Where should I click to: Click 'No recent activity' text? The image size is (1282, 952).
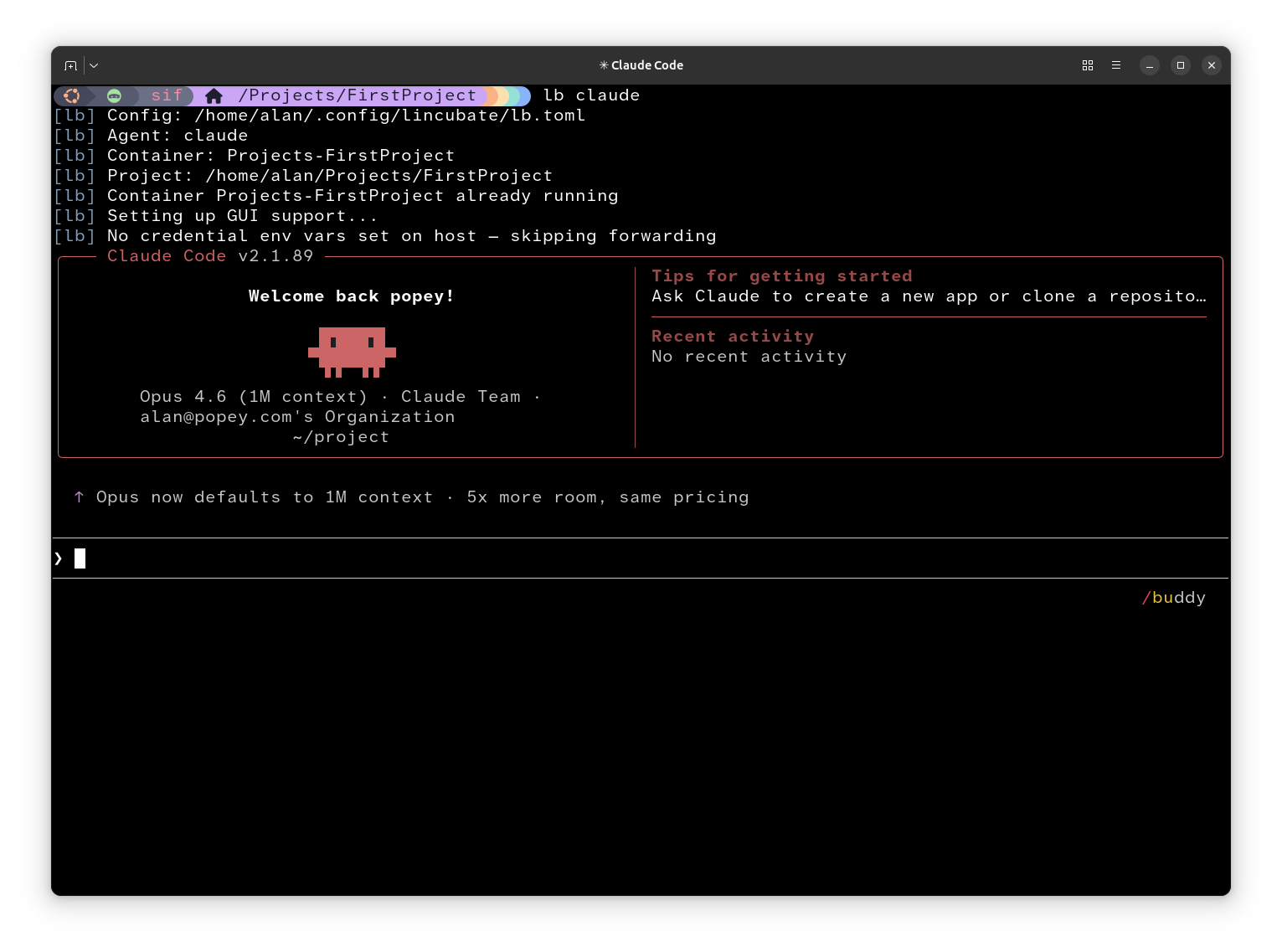(749, 357)
